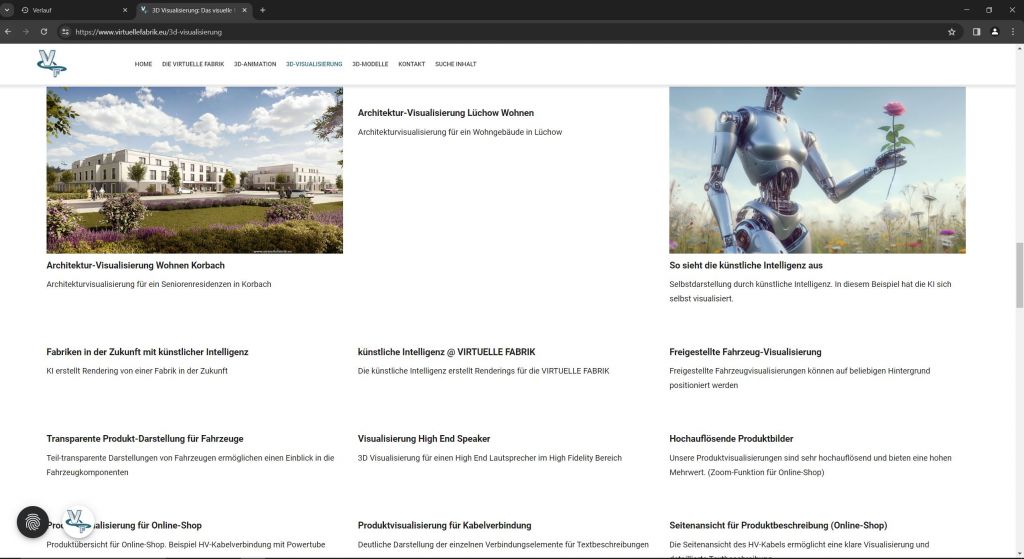Click the Virtuelle Fabrik logo in header

point(51,63)
